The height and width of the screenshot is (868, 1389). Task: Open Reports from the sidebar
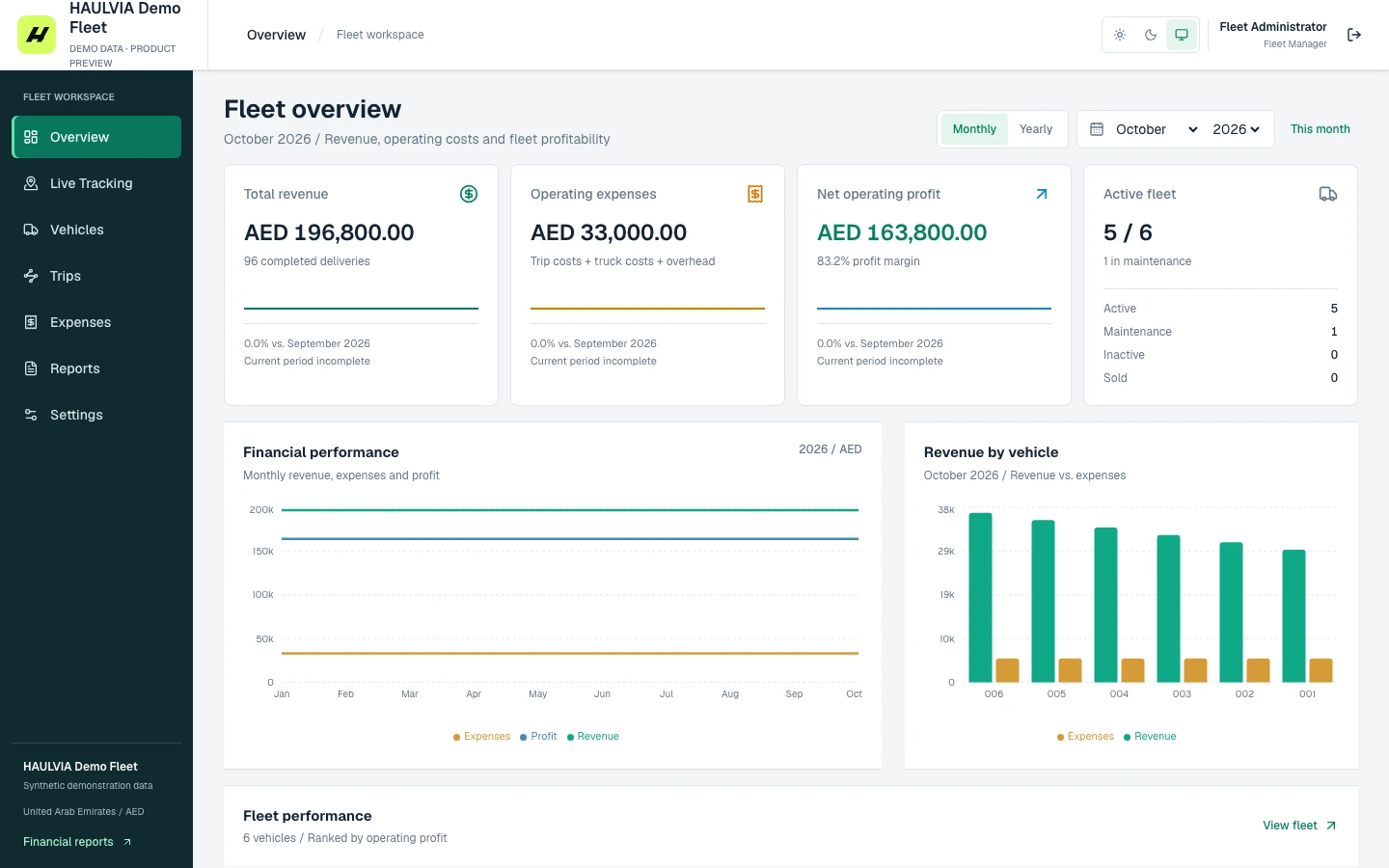point(96,368)
